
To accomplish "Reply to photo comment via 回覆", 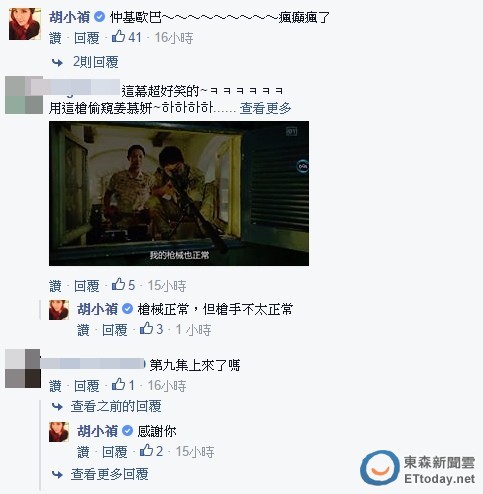I will (x=87, y=286).
